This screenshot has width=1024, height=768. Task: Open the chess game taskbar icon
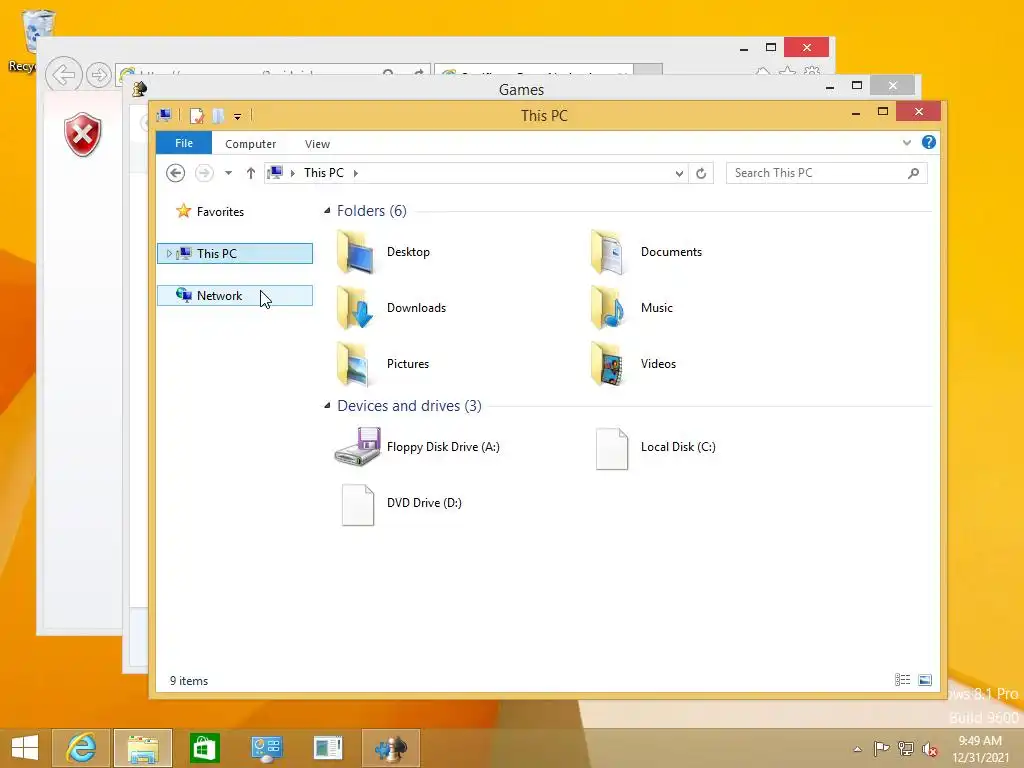click(391, 748)
